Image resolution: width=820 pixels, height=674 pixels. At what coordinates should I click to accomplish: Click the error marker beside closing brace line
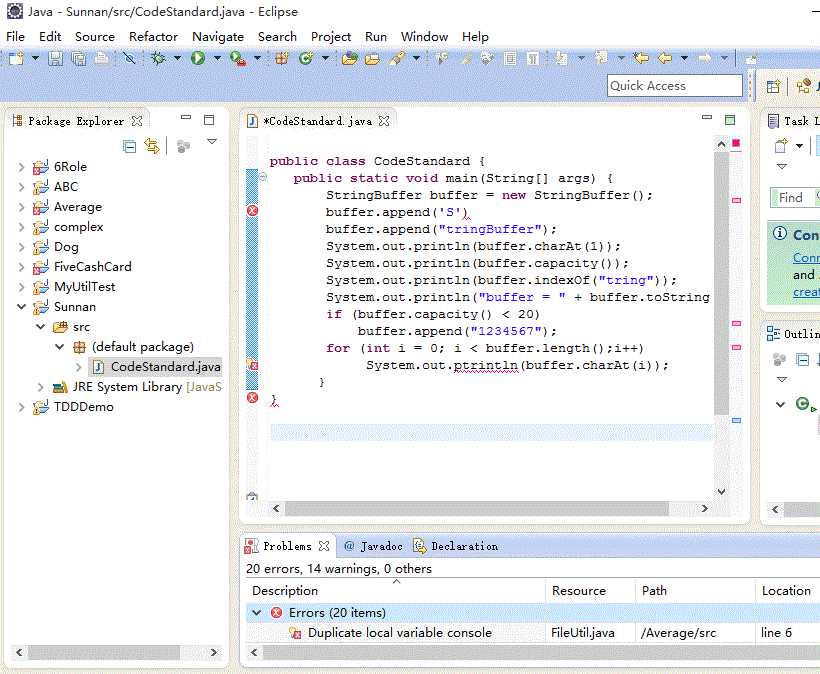[x=252, y=397]
